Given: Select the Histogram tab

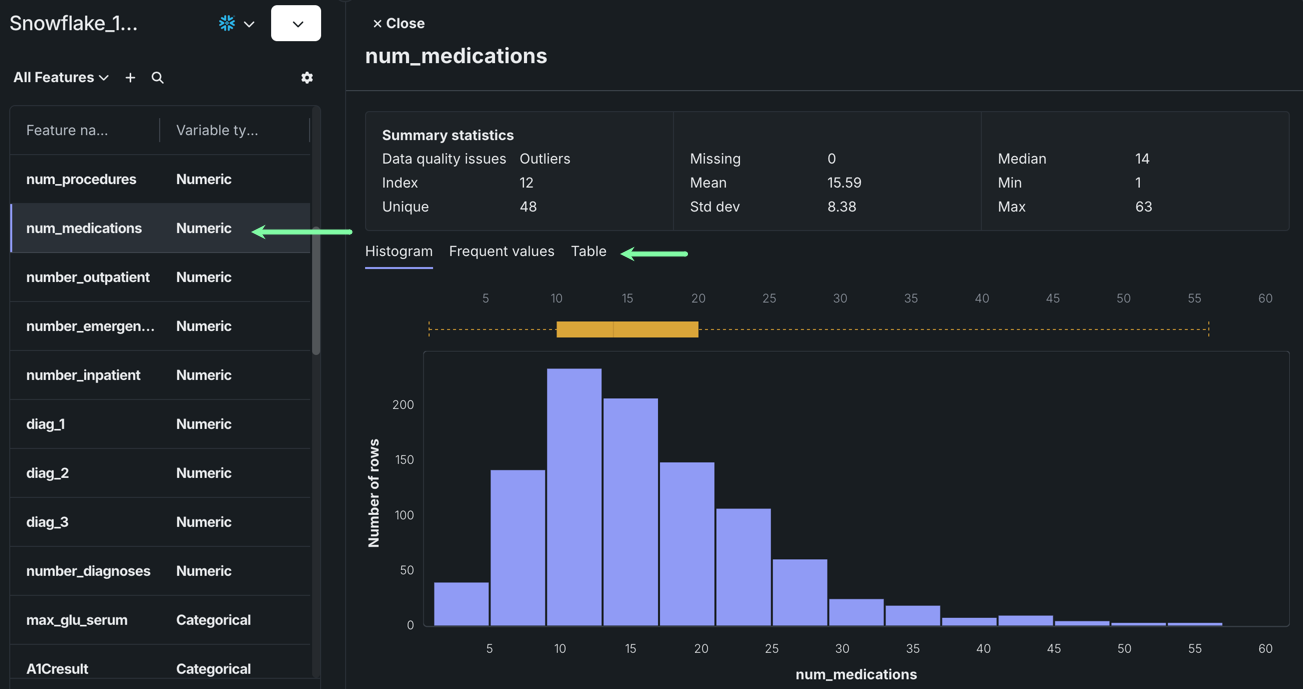Looking at the screenshot, I should click(x=398, y=252).
